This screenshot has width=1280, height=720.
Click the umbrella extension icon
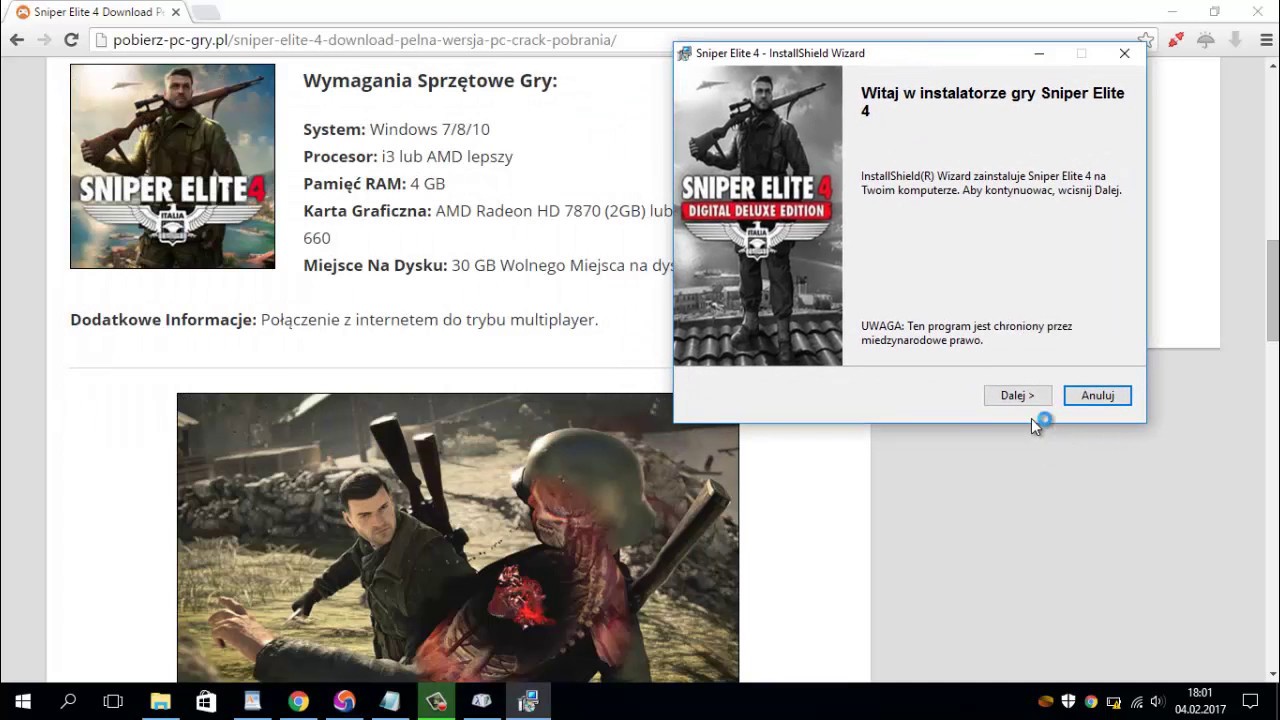click(1206, 40)
